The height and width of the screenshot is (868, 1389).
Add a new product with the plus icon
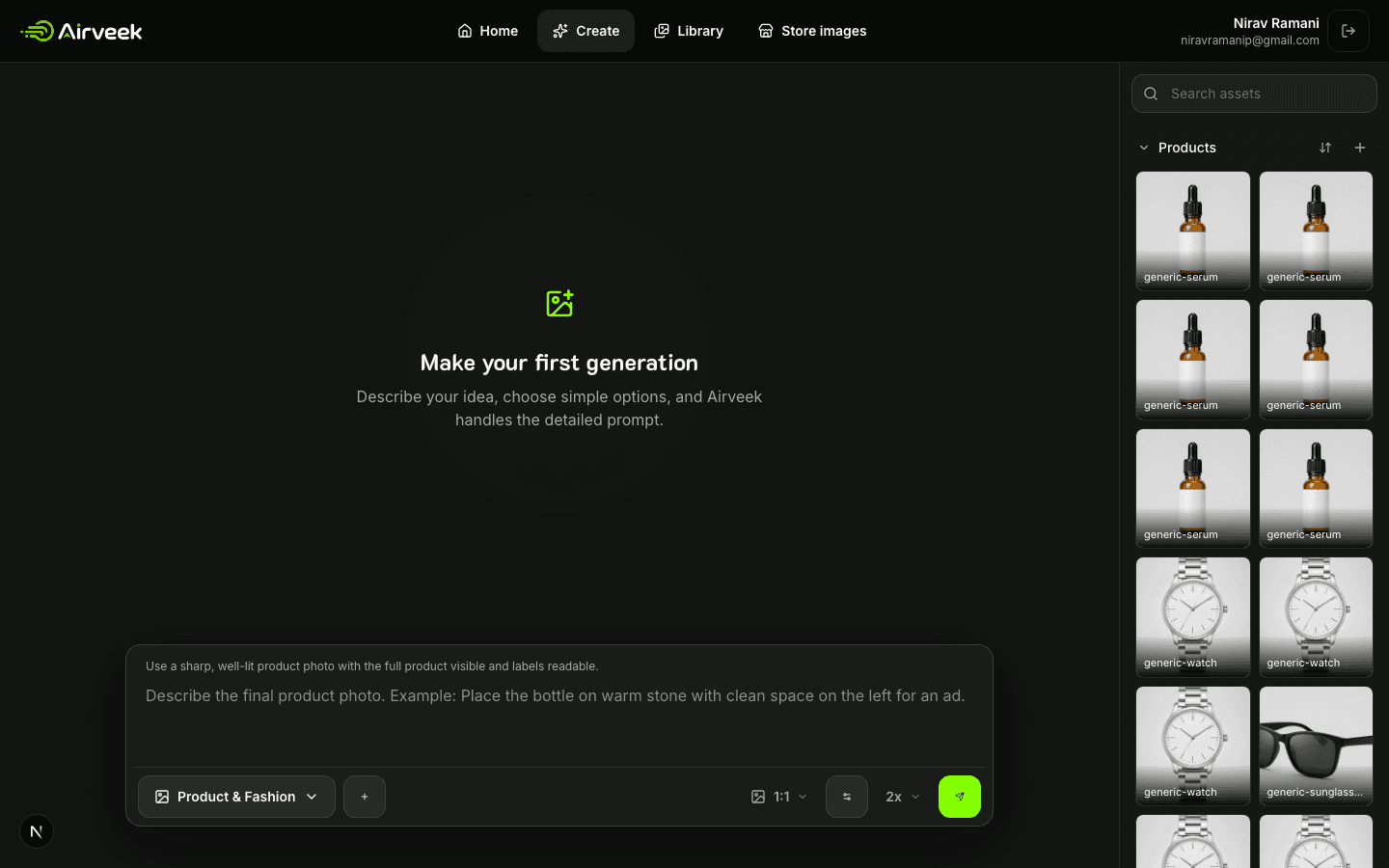tap(1360, 148)
